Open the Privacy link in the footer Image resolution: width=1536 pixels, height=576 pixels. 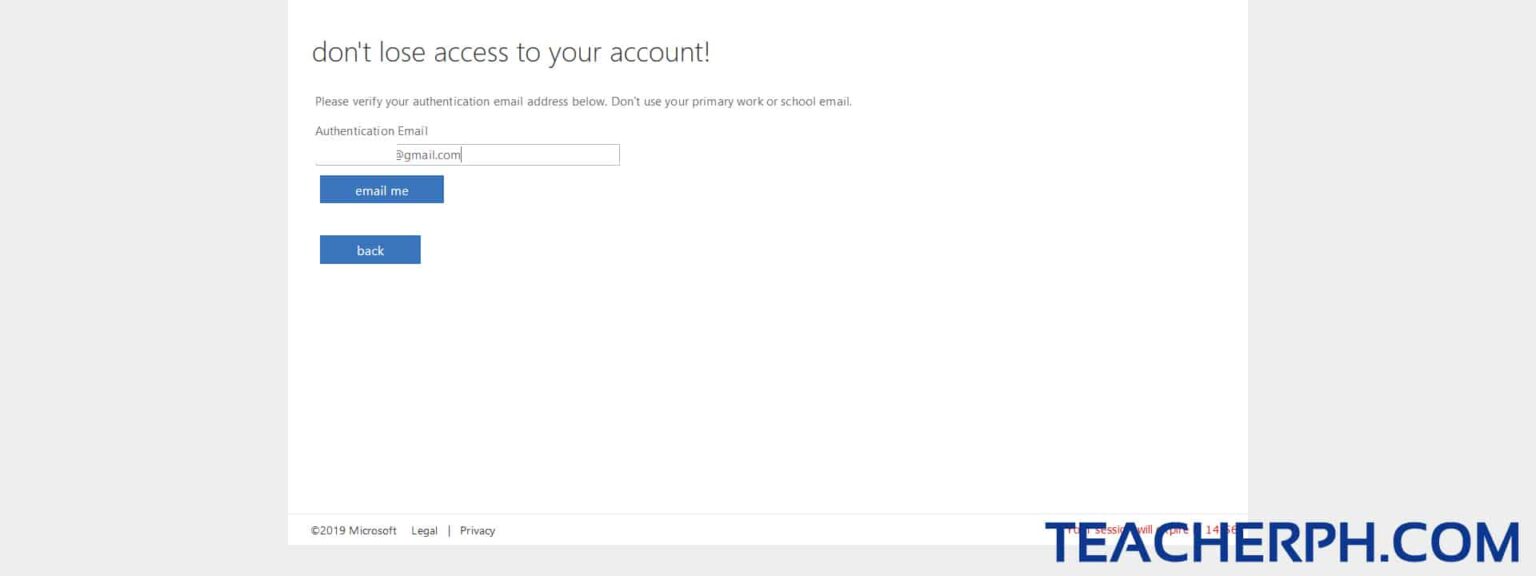point(477,530)
